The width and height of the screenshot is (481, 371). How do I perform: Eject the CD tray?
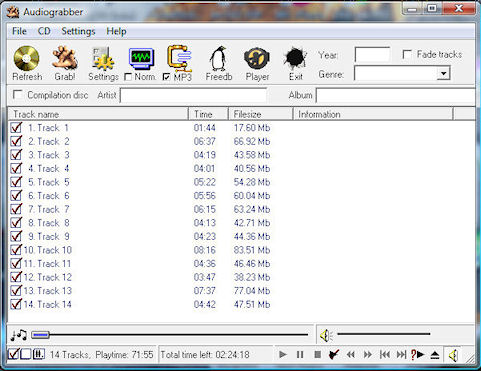(435, 355)
